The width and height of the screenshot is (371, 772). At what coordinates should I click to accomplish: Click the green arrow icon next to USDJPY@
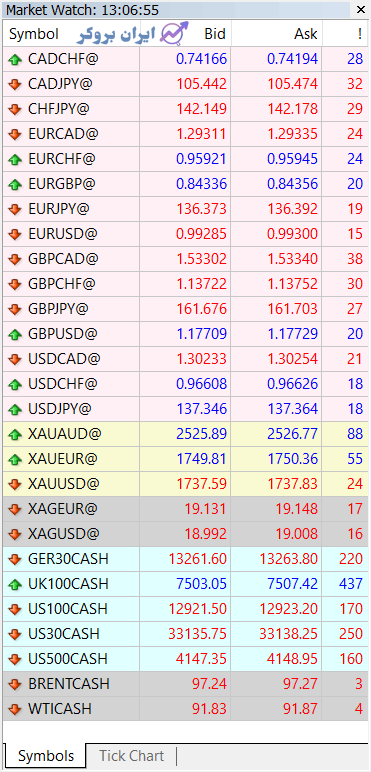click(x=15, y=410)
